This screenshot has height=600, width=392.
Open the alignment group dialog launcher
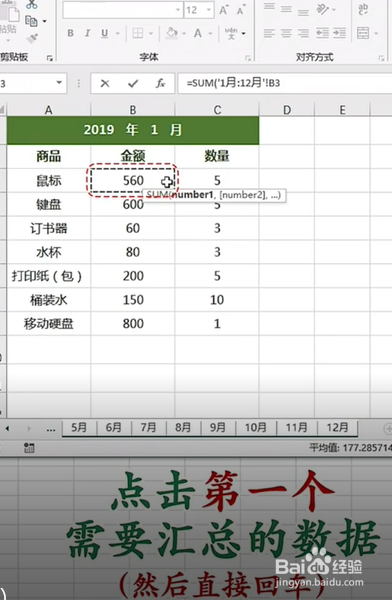click(381, 58)
